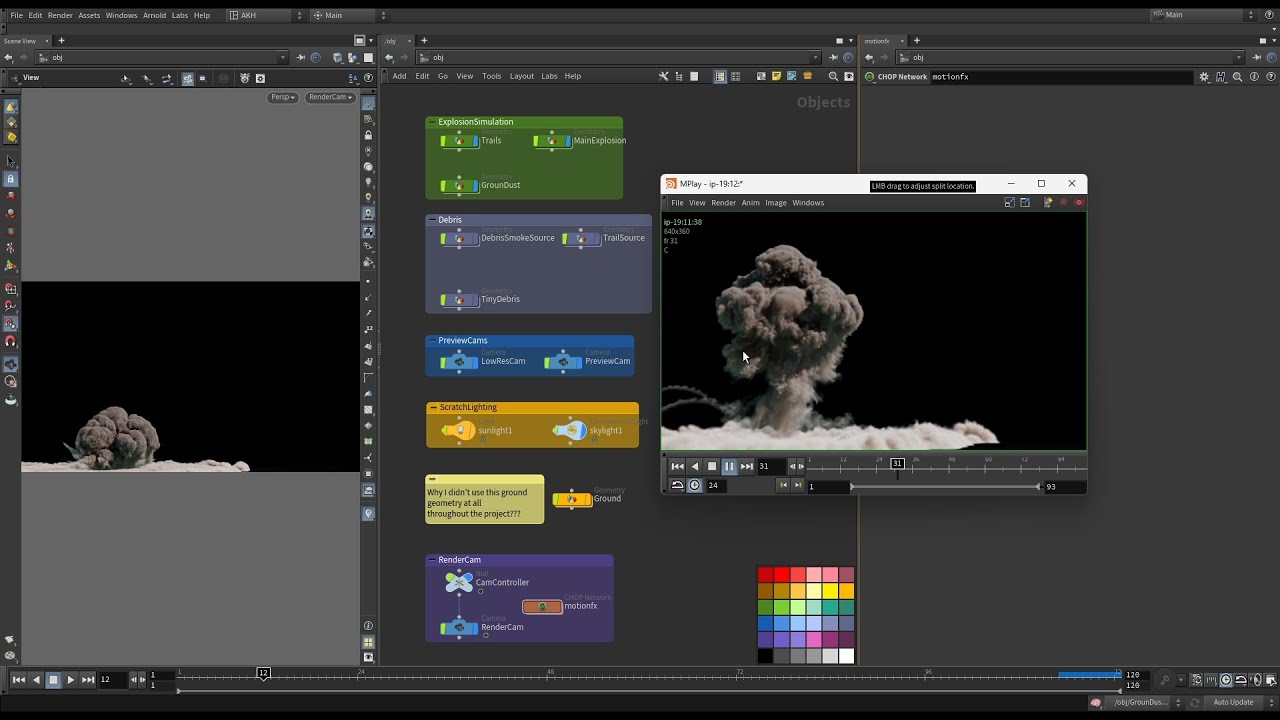Select the top tool in the viewport left toolbar

(11, 106)
